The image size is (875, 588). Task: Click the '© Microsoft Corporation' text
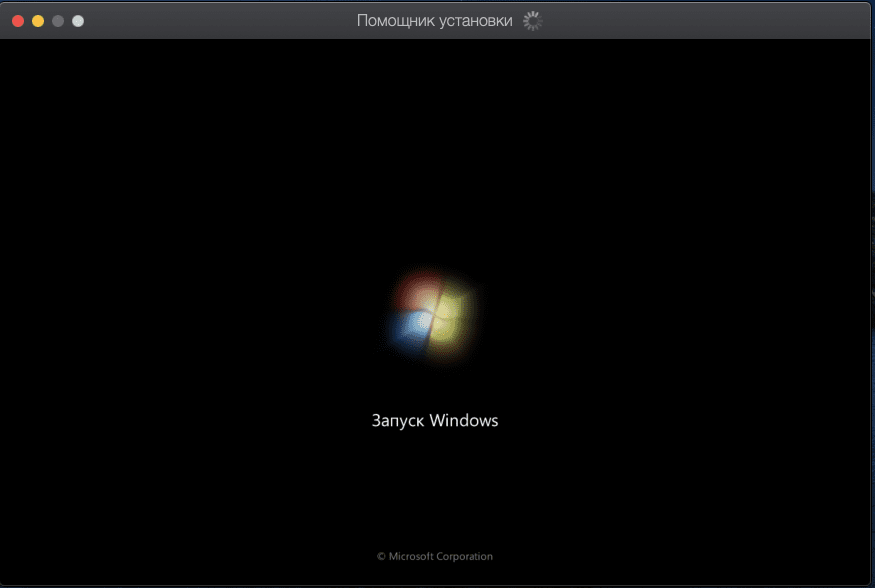tap(435, 556)
